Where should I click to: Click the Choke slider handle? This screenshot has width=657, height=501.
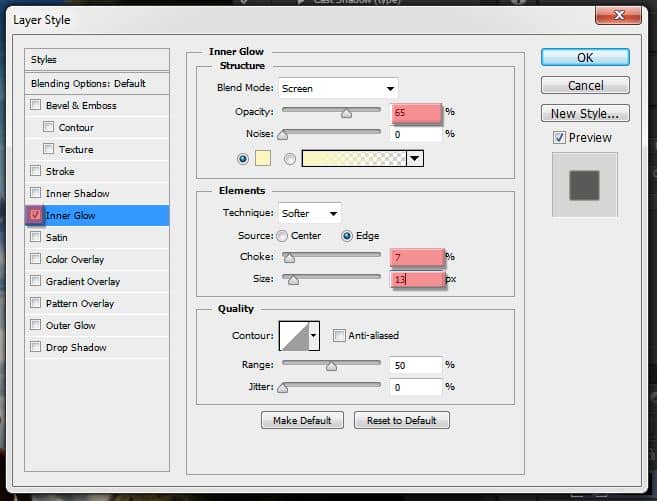pyautogui.click(x=289, y=258)
